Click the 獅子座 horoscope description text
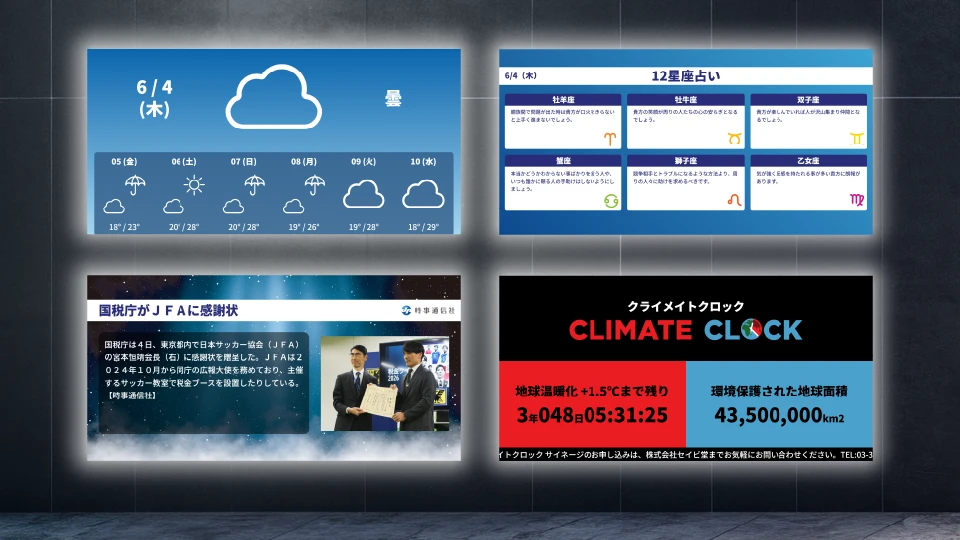 pyautogui.click(x=686, y=178)
